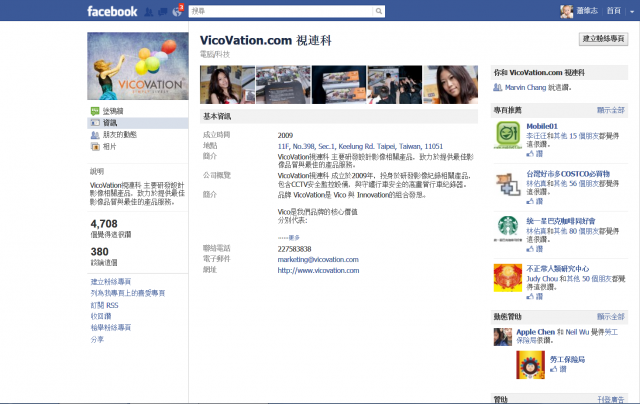Viewport: 640px width, 404px height.
Task: Click the 訂閱 RSS link
Action: click(104, 305)
